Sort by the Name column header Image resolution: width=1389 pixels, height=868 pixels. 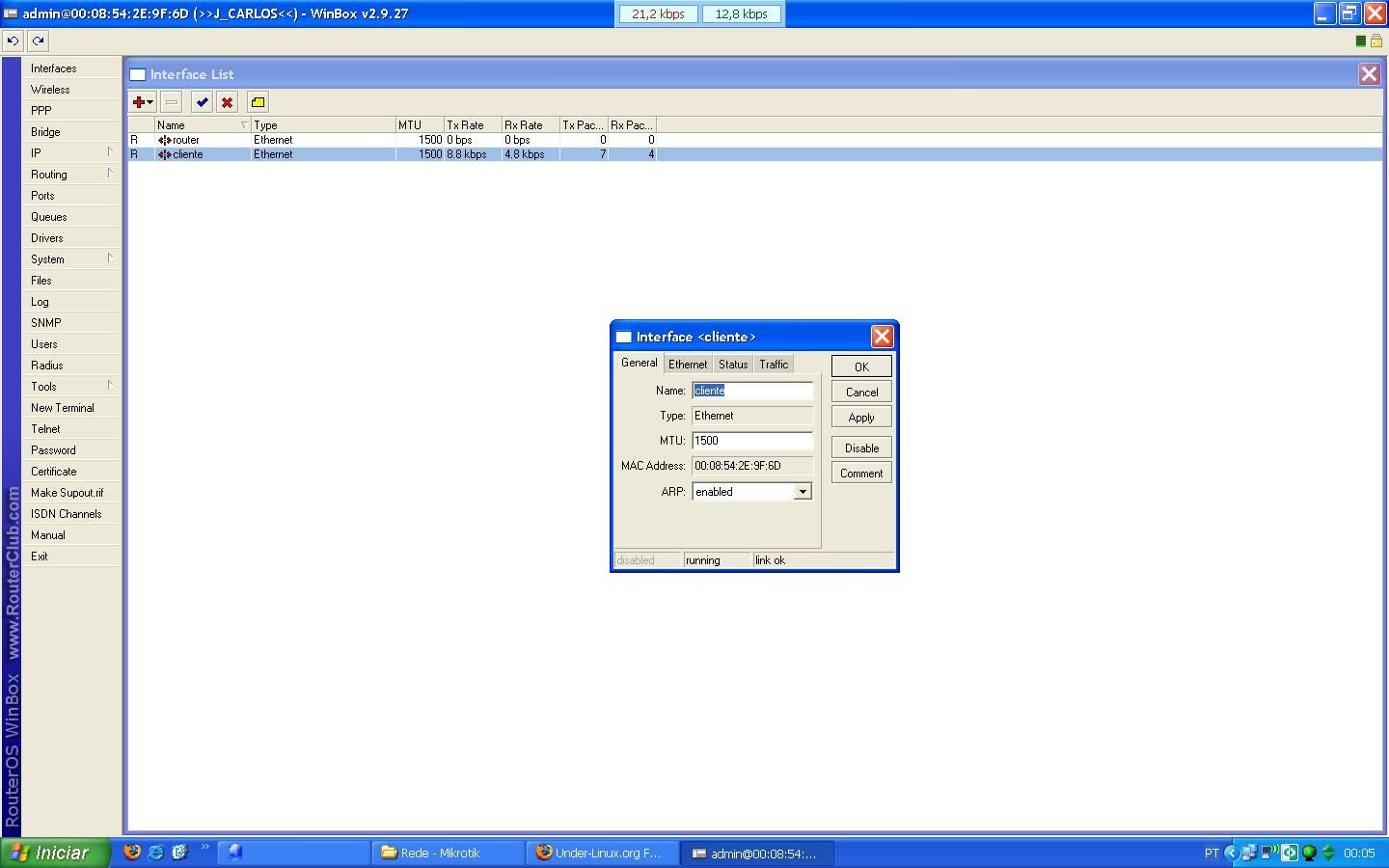pos(203,125)
